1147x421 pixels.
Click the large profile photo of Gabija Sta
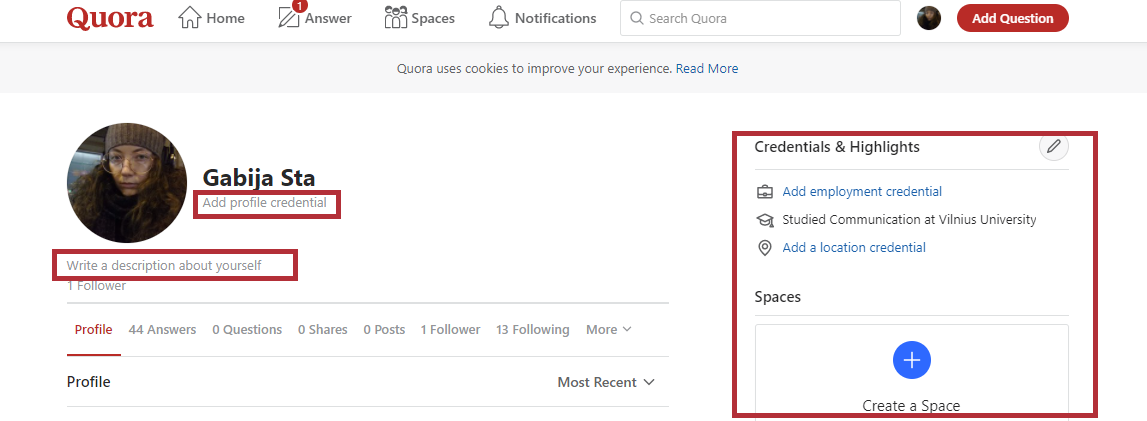(127, 183)
